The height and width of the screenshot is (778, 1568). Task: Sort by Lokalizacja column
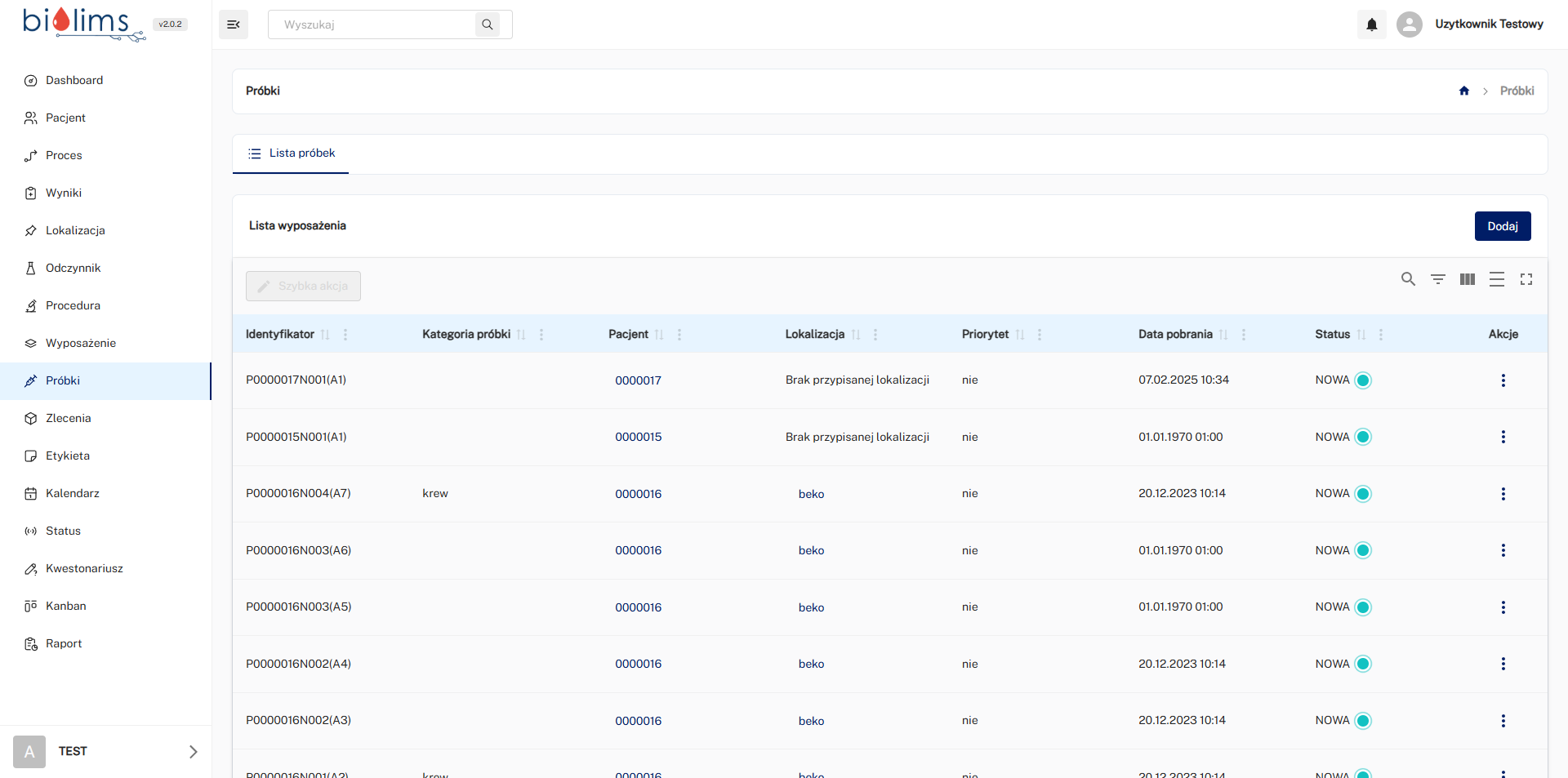click(856, 335)
